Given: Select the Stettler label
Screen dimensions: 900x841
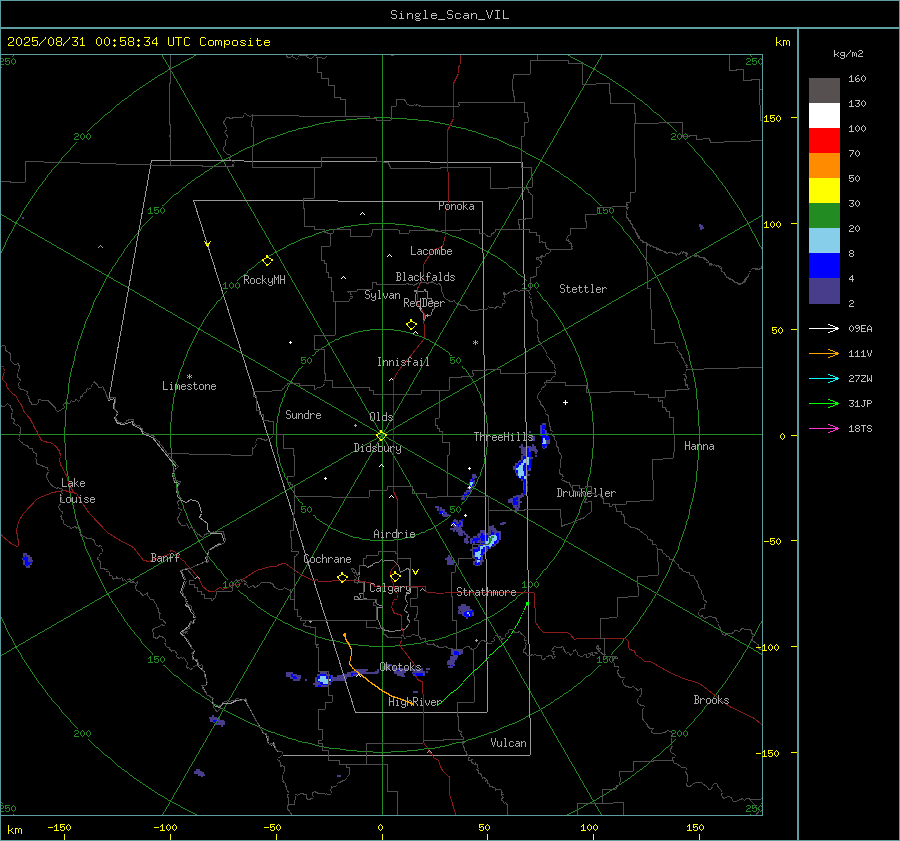Looking at the screenshot, I should click(x=583, y=289).
